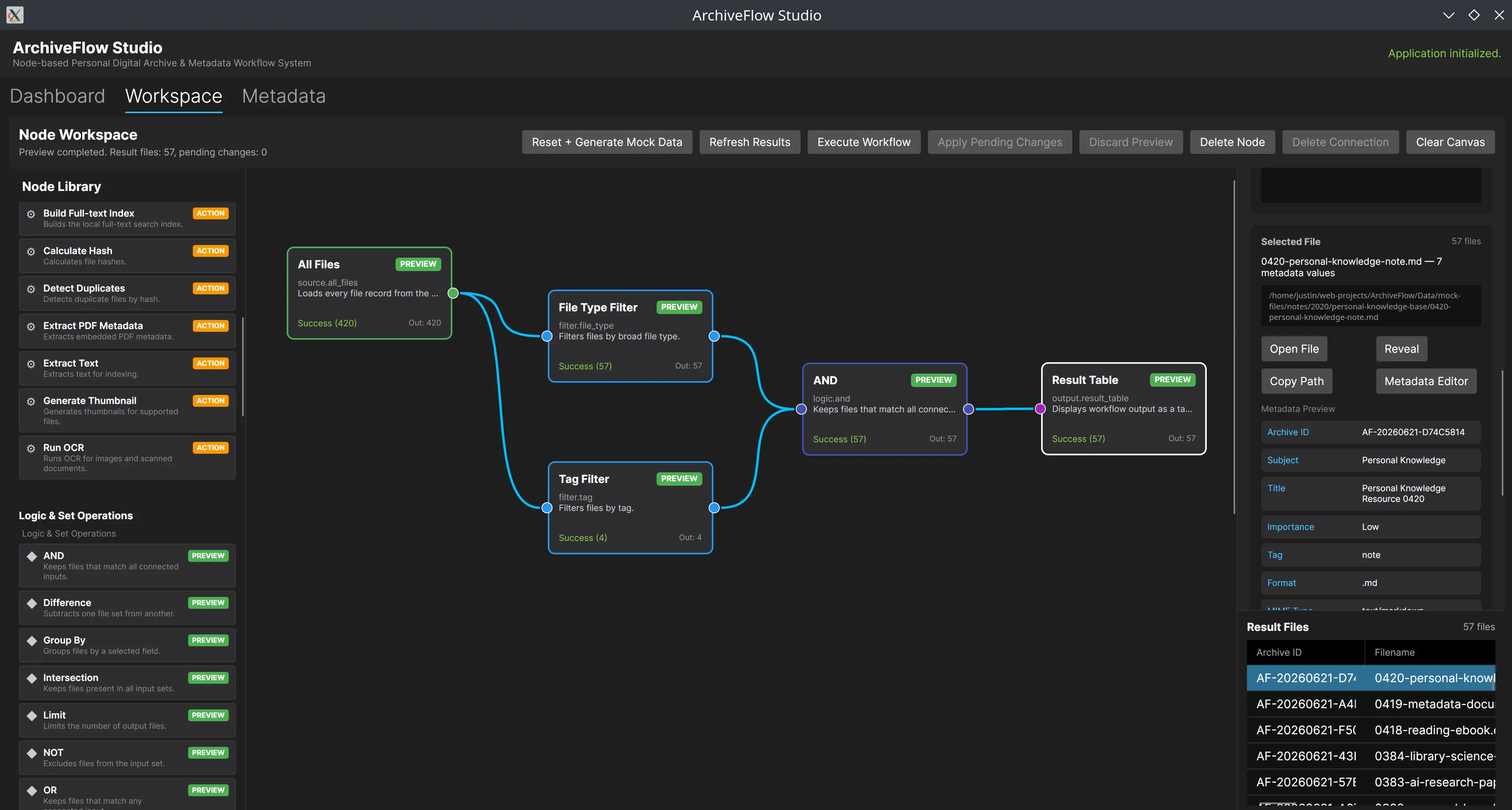Select result row 0384-library-science
The width and height of the screenshot is (1512, 810).
[1370, 757]
